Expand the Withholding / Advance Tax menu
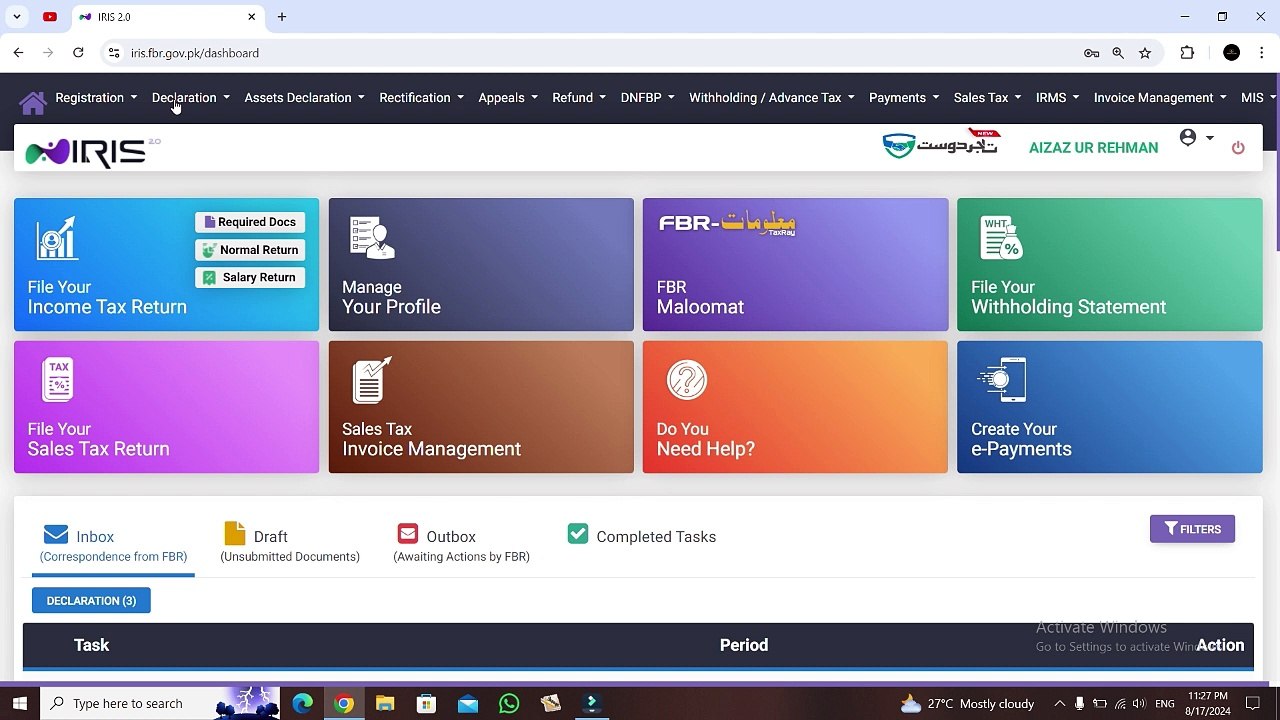Image resolution: width=1280 pixels, height=720 pixels. (771, 98)
